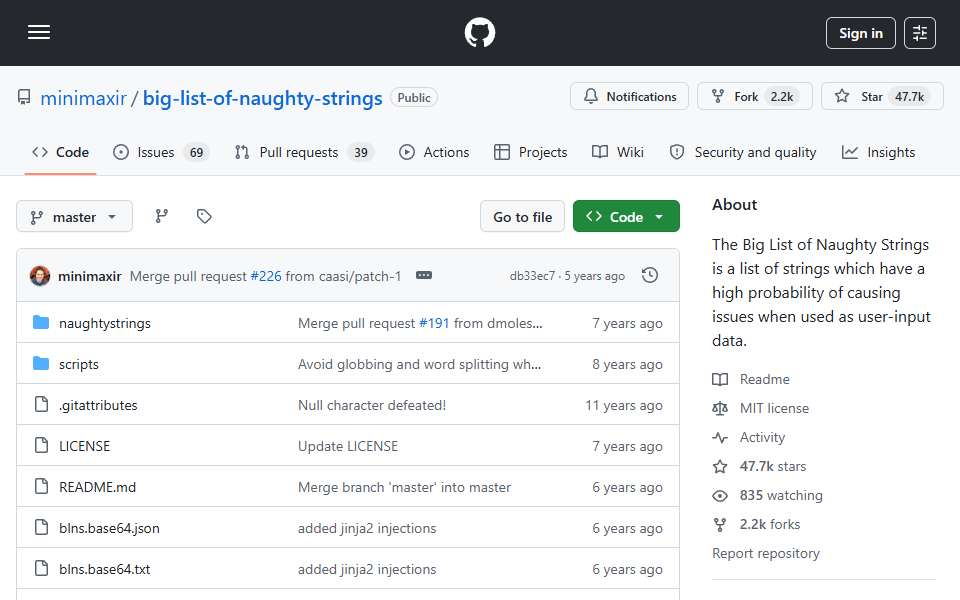
Task: Click the Readme book icon in About
Action: (720, 380)
